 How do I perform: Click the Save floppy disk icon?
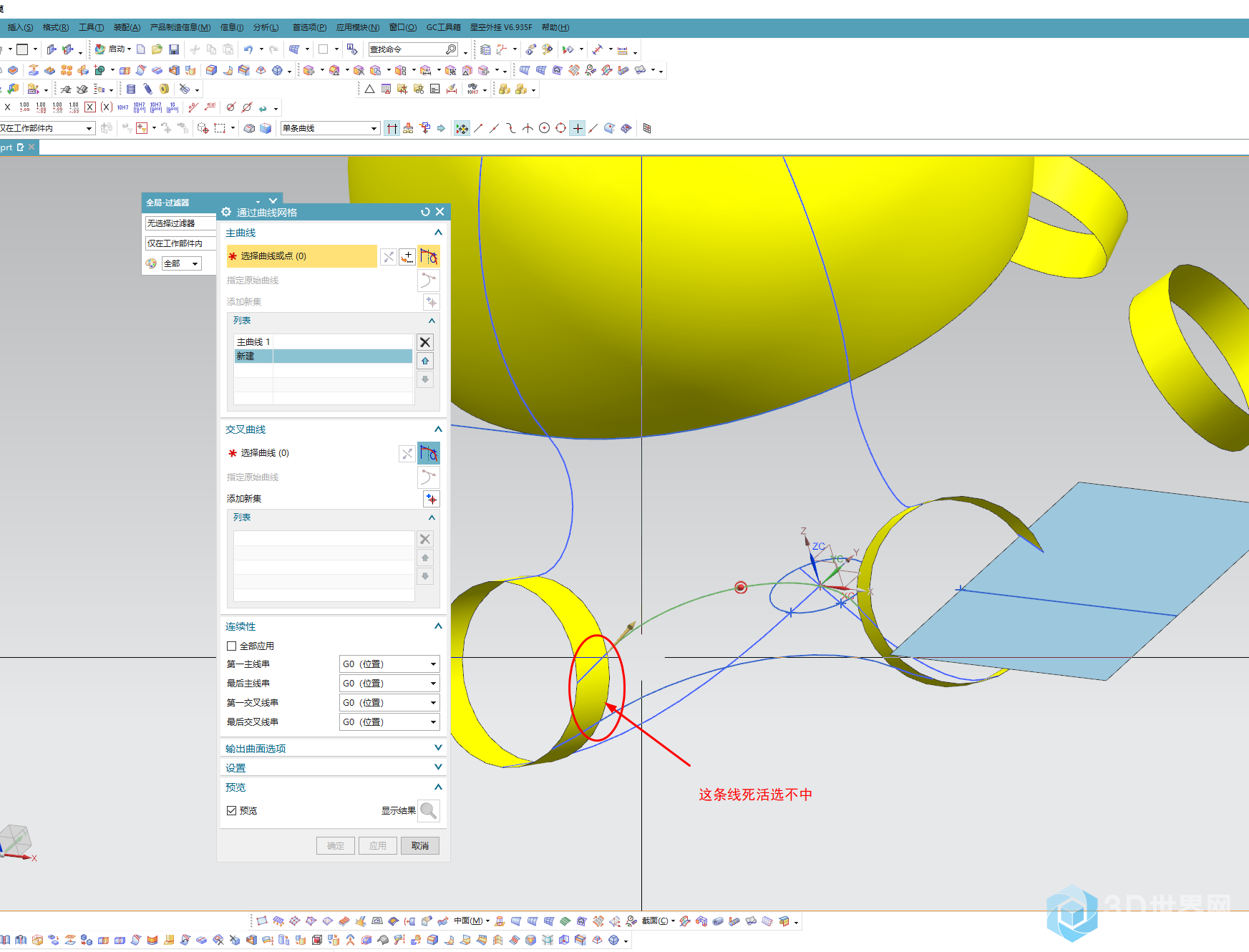tap(174, 49)
